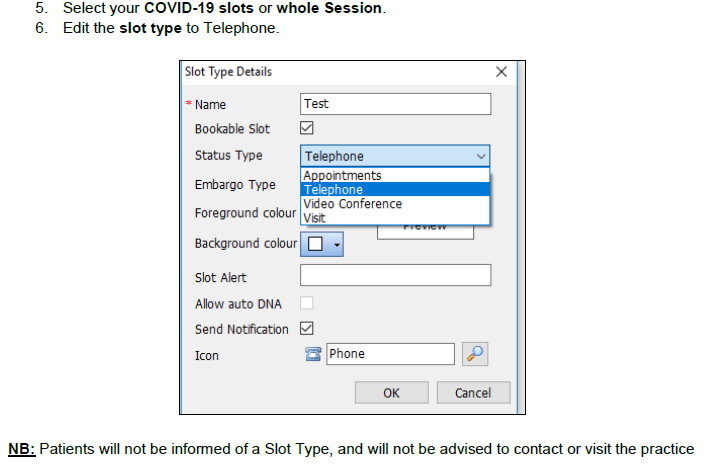Enable the Allow auto DNA checkbox

(x=308, y=303)
